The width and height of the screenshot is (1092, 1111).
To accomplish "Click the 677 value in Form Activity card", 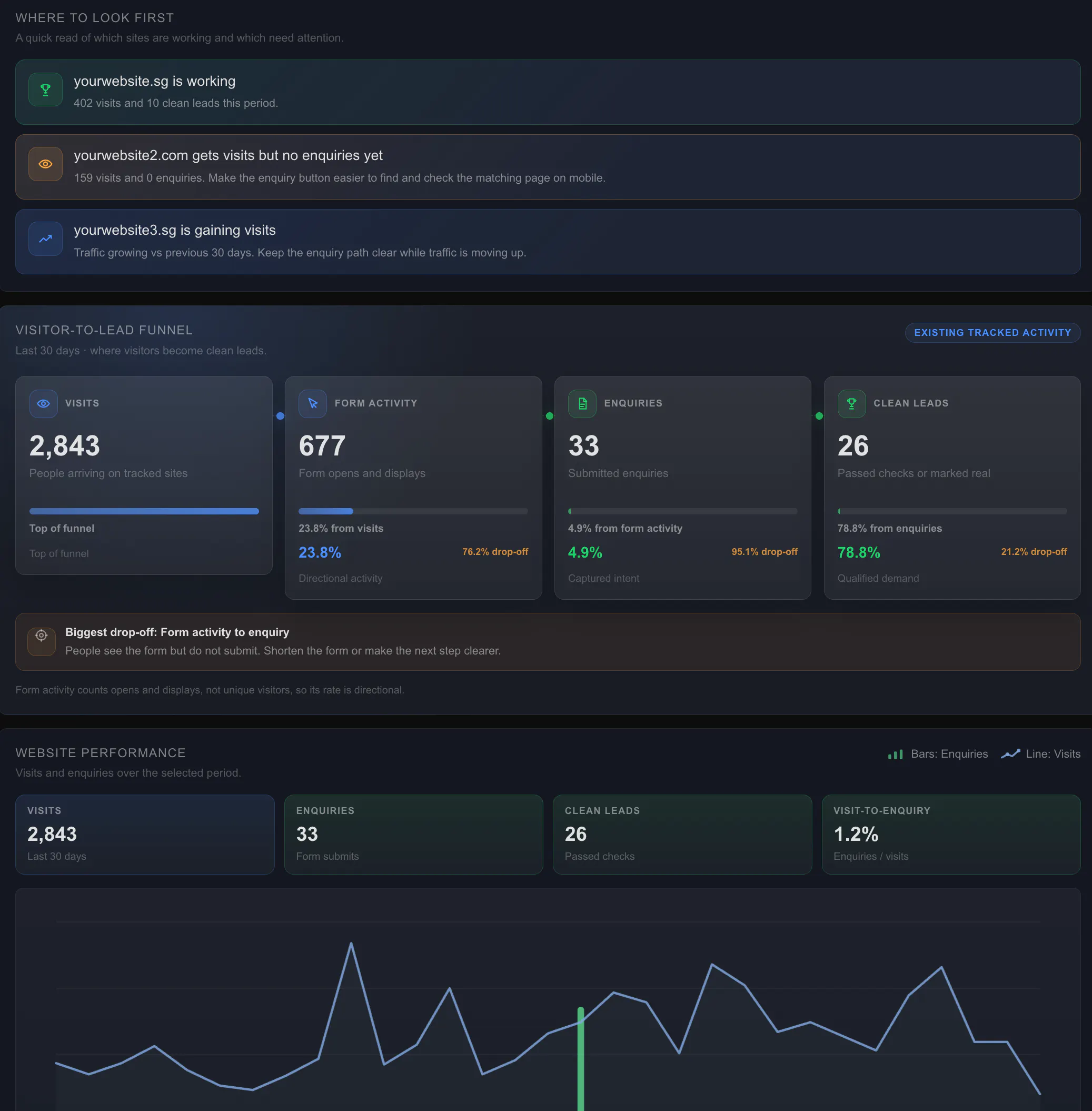I will pyautogui.click(x=322, y=446).
